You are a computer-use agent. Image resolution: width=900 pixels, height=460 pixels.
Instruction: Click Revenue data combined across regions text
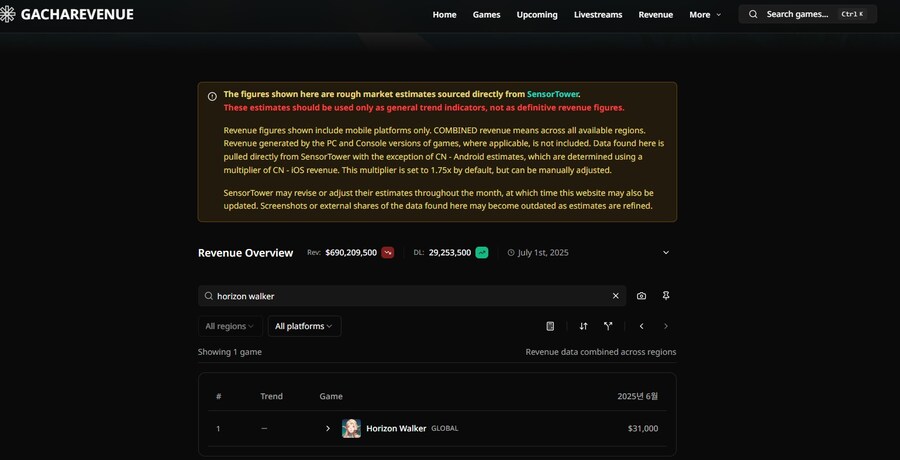601,352
